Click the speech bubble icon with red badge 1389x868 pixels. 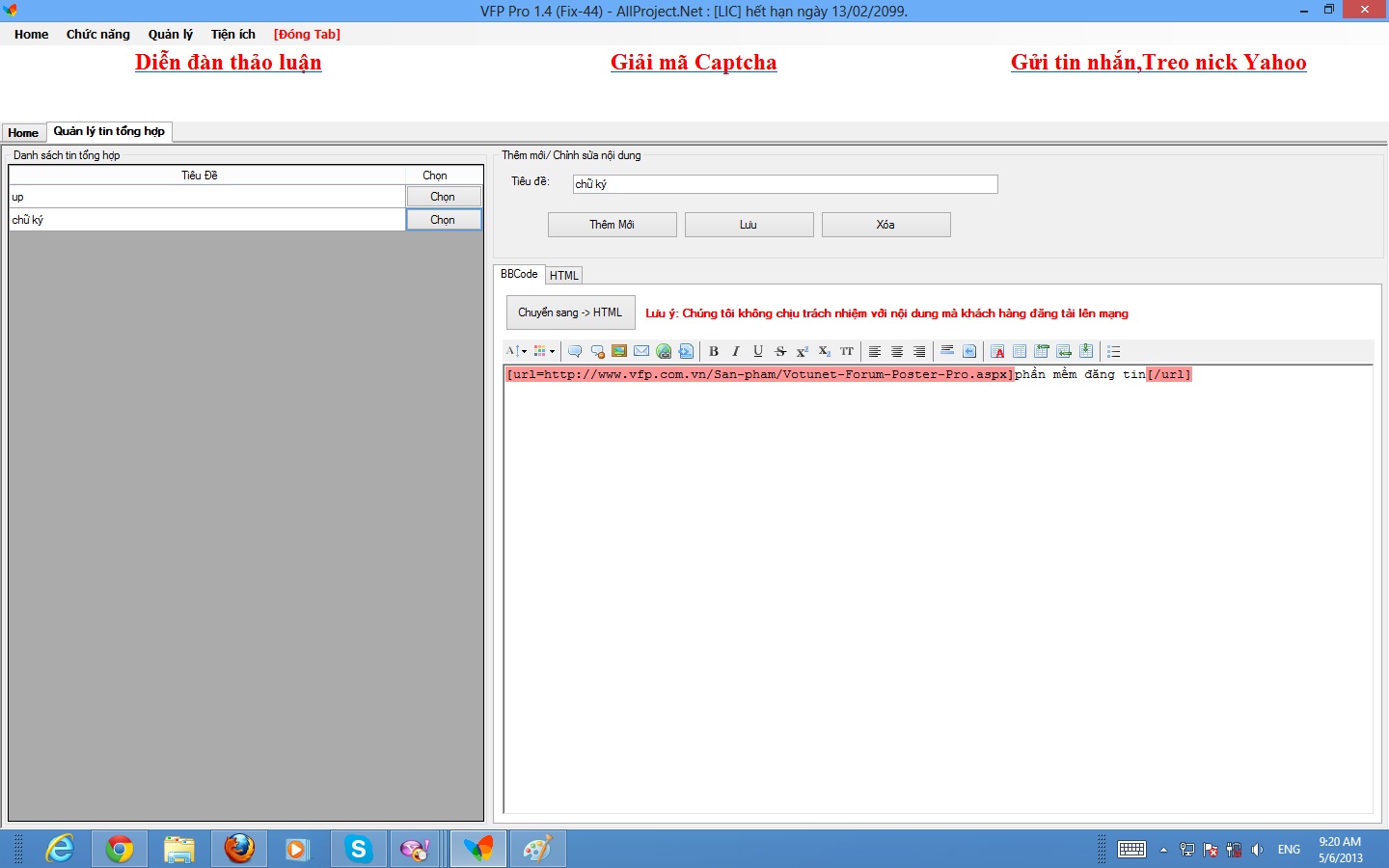point(597,351)
